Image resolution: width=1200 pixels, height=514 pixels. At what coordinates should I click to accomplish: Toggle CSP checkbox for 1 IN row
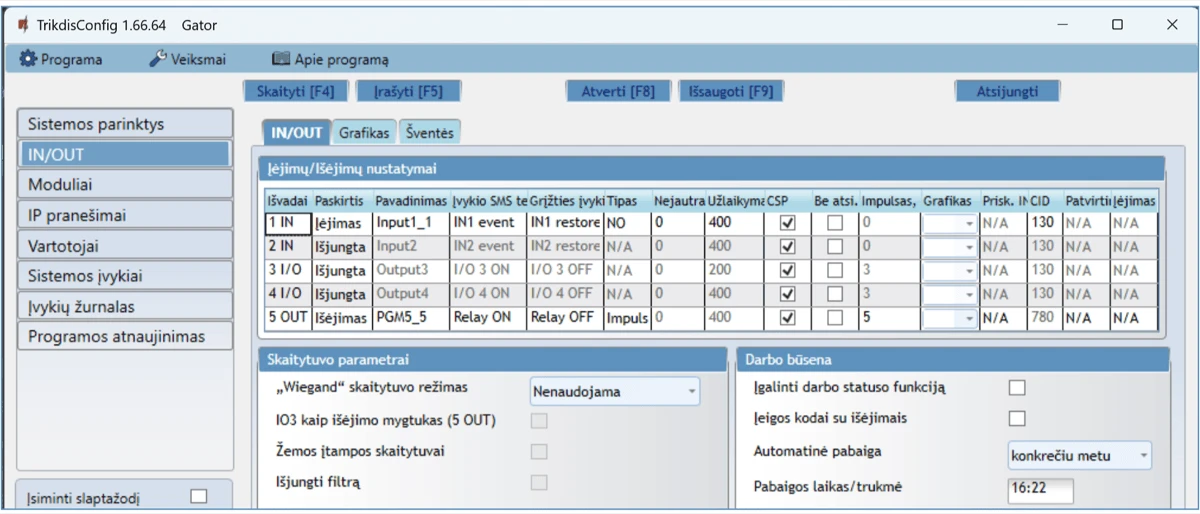[788, 223]
